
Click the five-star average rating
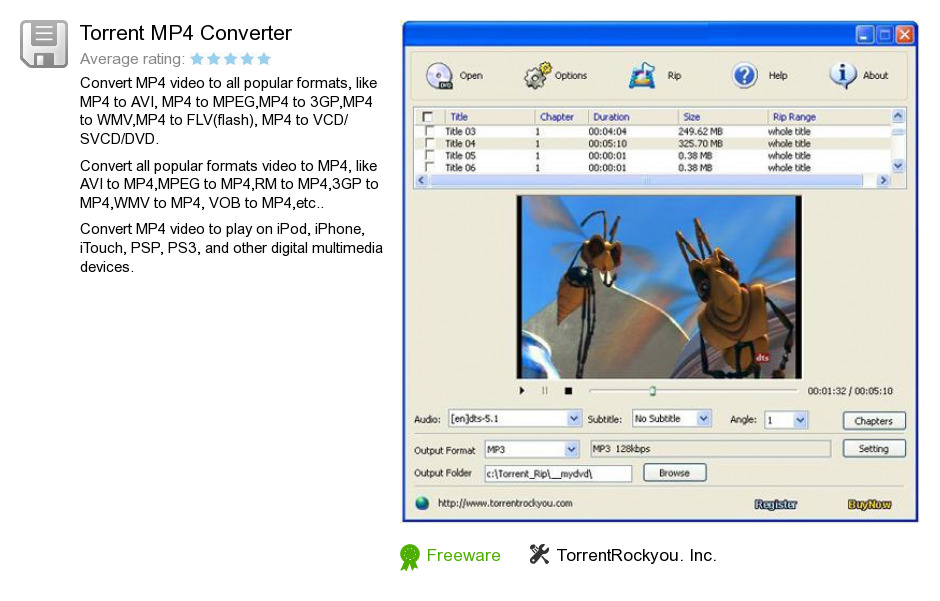click(x=230, y=59)
